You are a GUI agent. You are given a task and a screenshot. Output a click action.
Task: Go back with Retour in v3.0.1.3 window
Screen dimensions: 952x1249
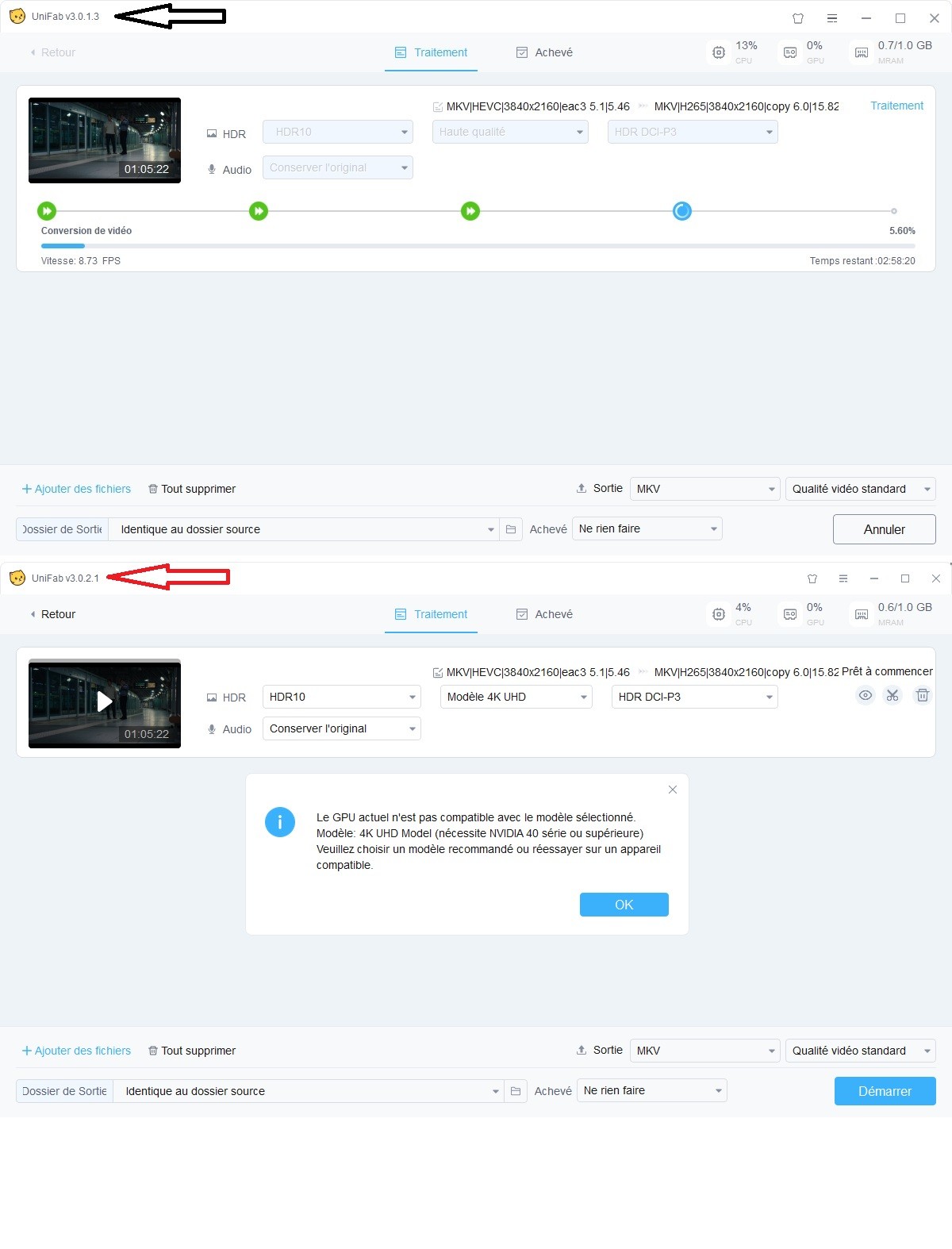coord(52,52)
